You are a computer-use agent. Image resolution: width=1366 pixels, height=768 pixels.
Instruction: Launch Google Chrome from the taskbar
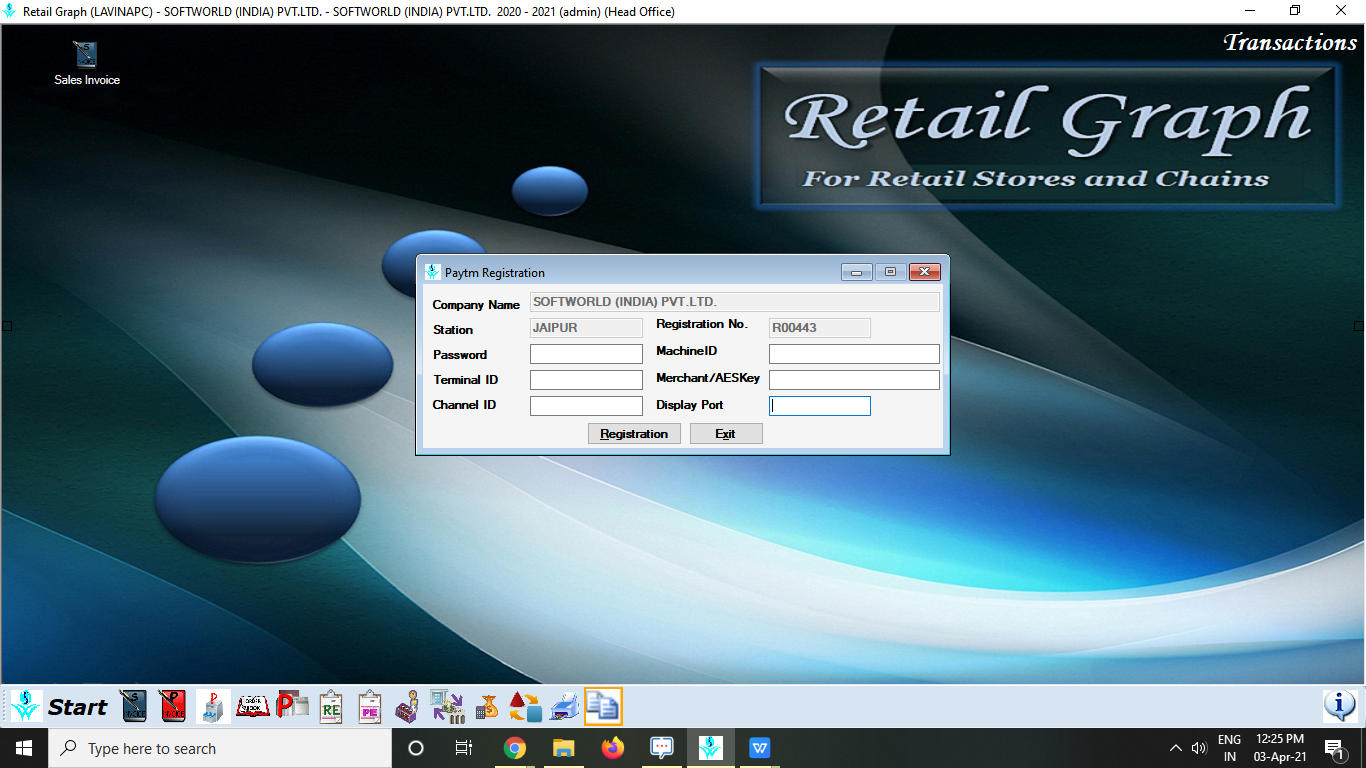click(x=515, y=748)
